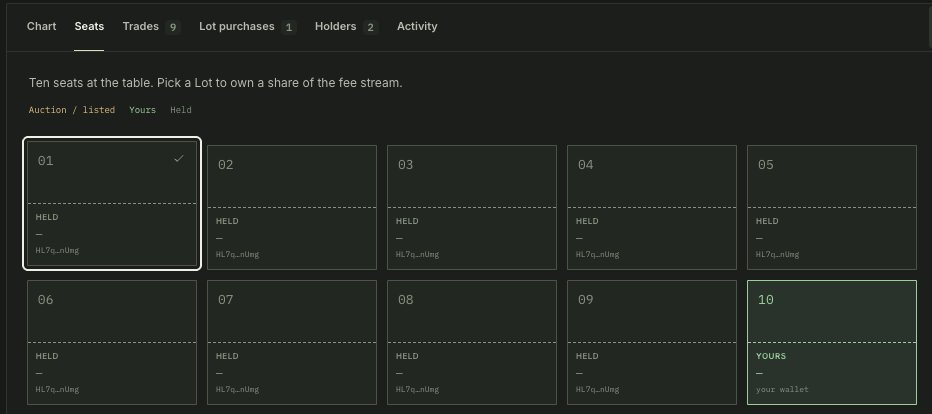Switch to the Trades tab
This screenshot has height=414, width=932.
click(x=151, y=27)
